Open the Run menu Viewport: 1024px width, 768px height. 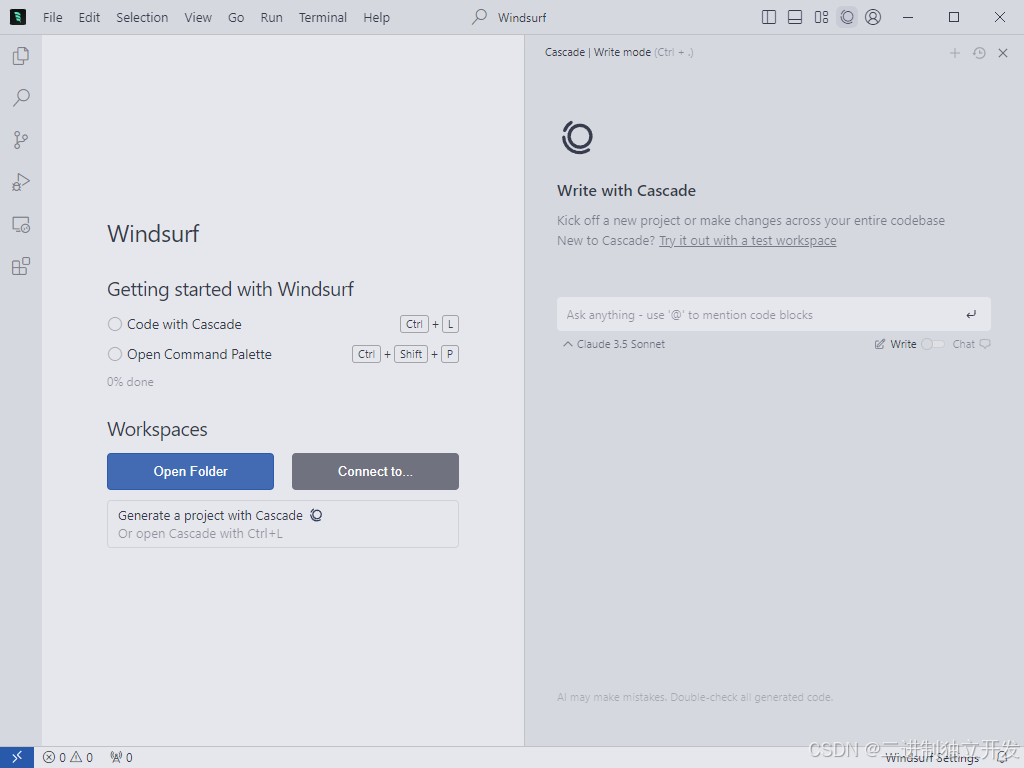(x=272, y=18)
